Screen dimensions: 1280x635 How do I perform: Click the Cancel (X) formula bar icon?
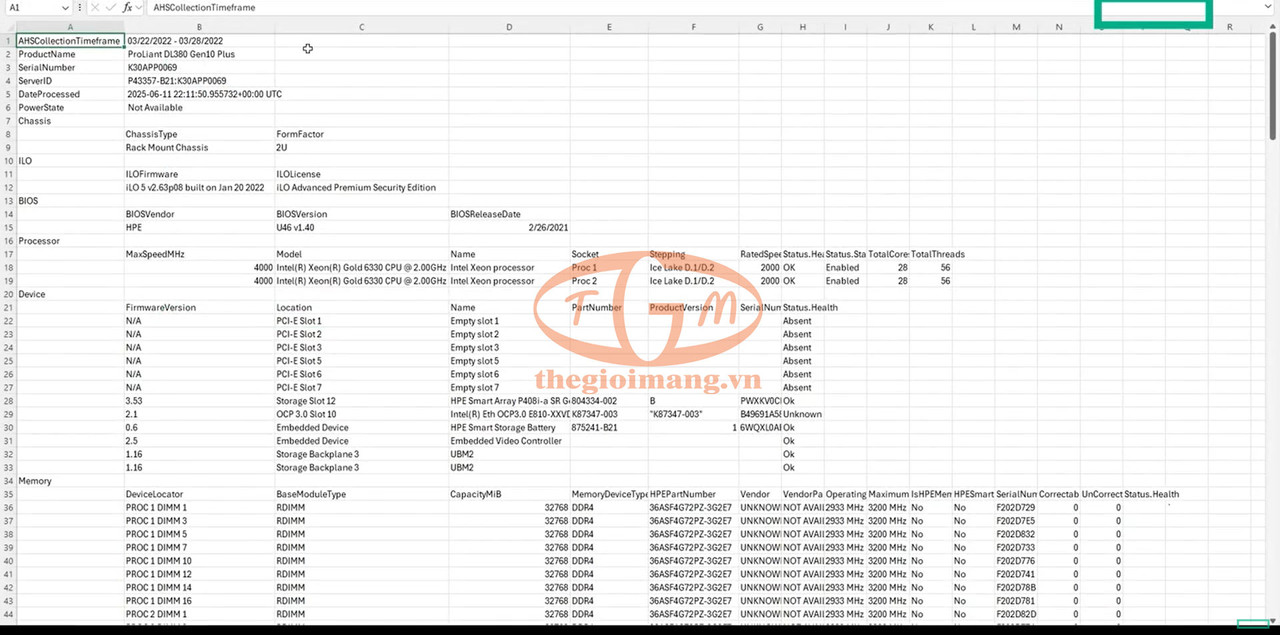95,7
